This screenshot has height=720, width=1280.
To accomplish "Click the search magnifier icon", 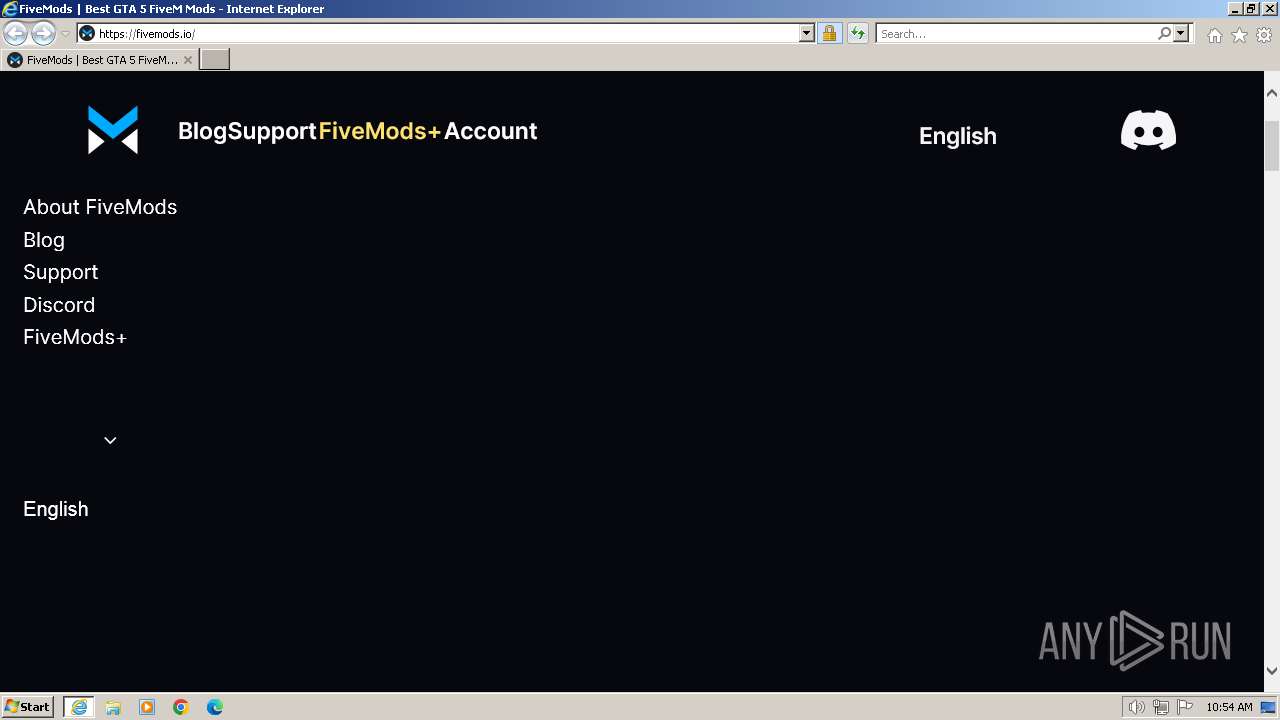I will (1164, 33).
